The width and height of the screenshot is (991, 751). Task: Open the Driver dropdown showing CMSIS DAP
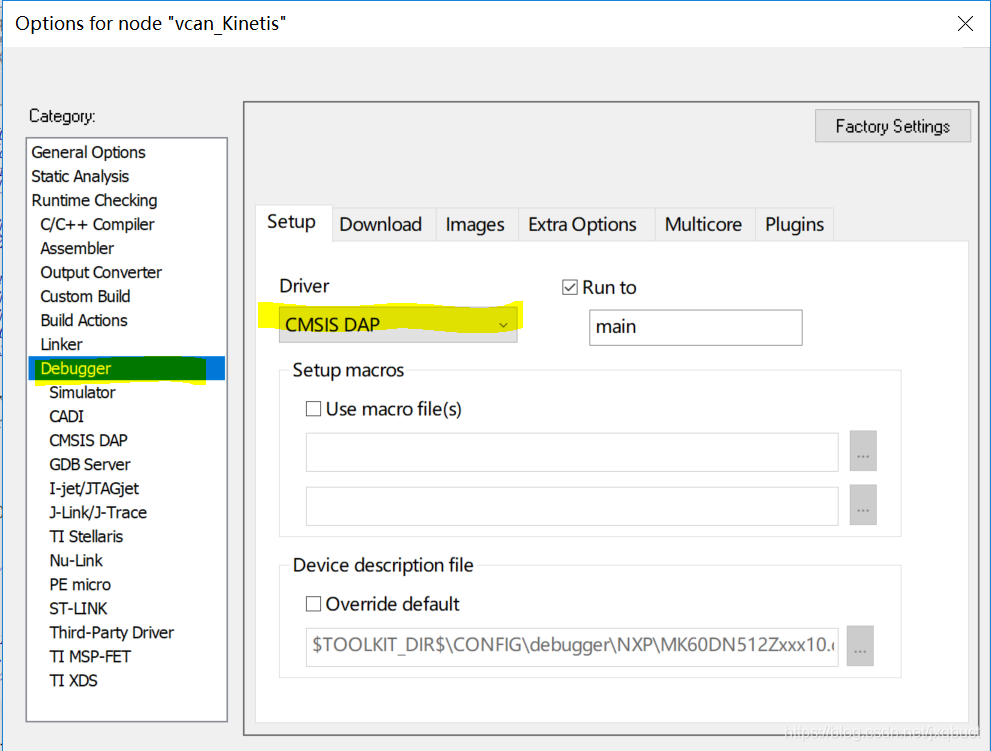point(398,324)
